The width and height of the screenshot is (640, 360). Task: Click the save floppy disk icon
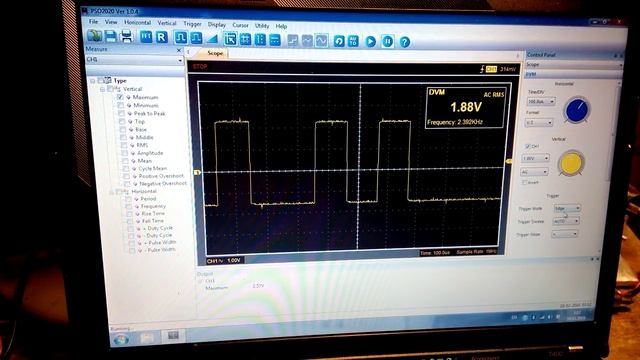[x=111, y=37]
